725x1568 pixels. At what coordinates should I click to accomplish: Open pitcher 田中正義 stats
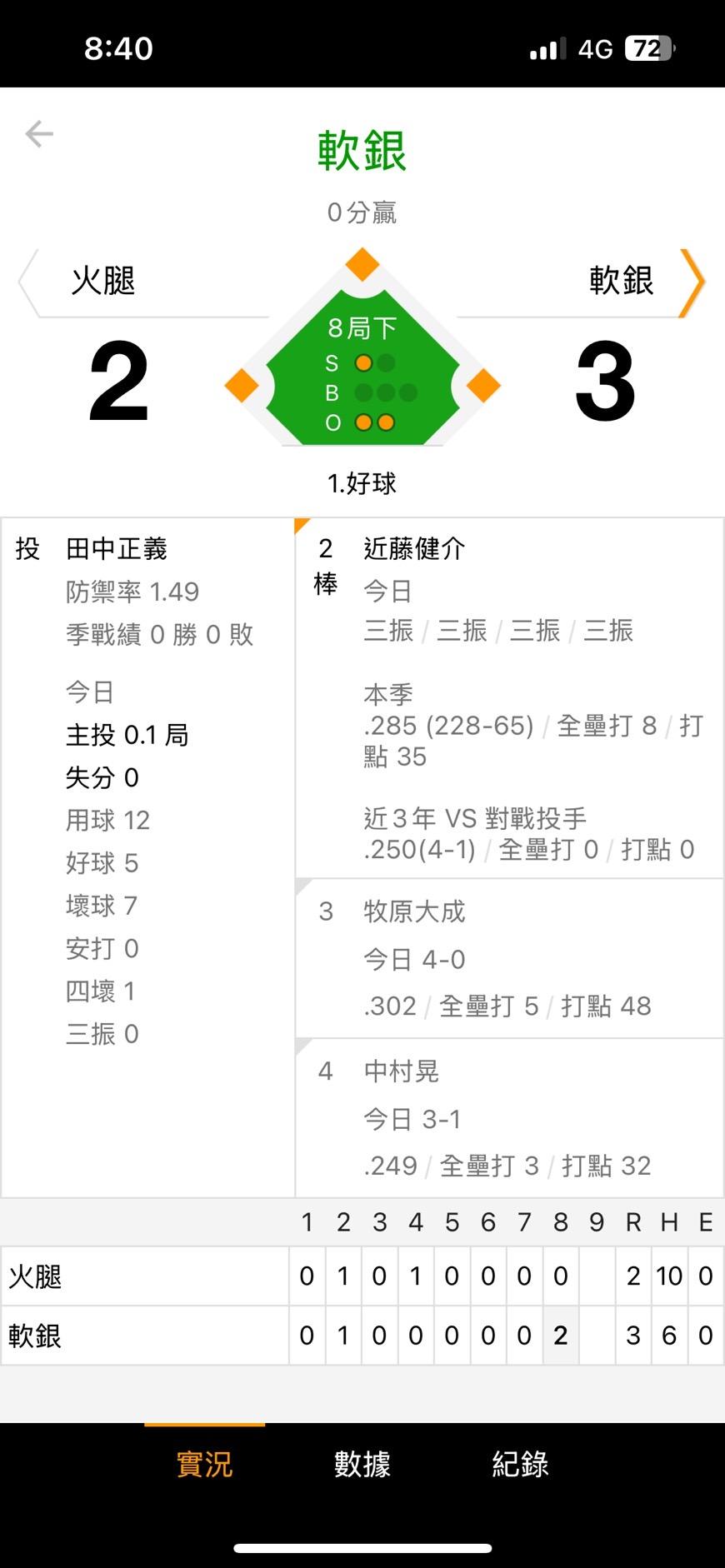[x=148, y=858]
